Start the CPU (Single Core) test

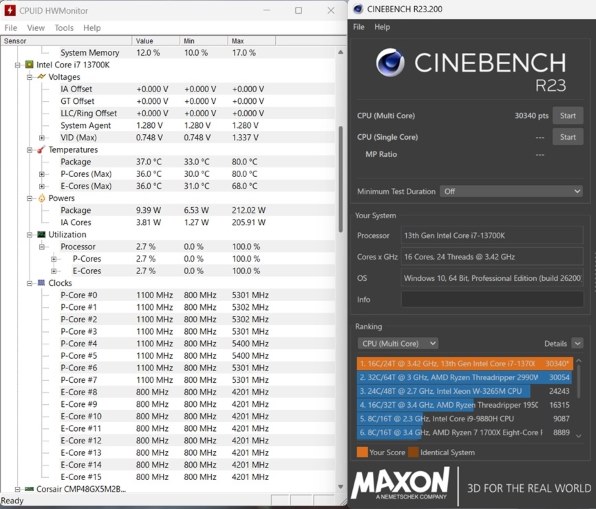pyautogui.click(x=568, y=137)
